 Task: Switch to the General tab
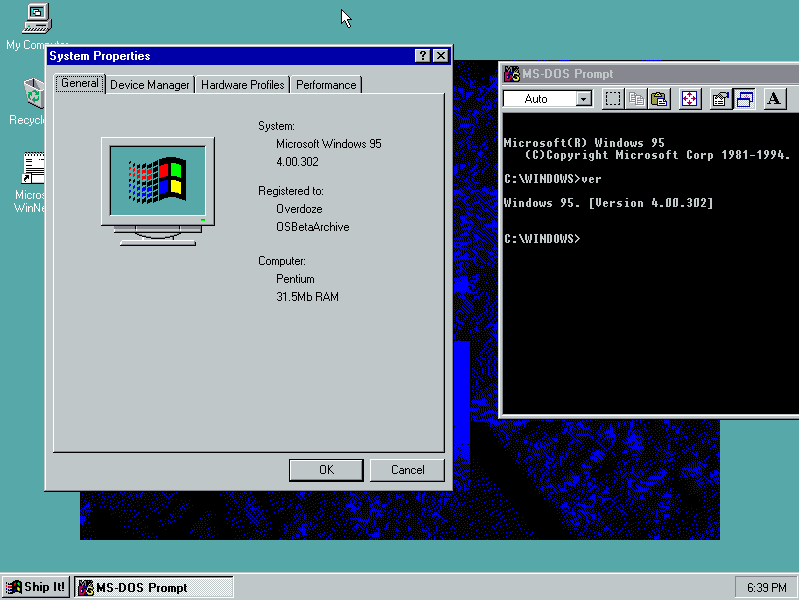[x=79, y=83]
